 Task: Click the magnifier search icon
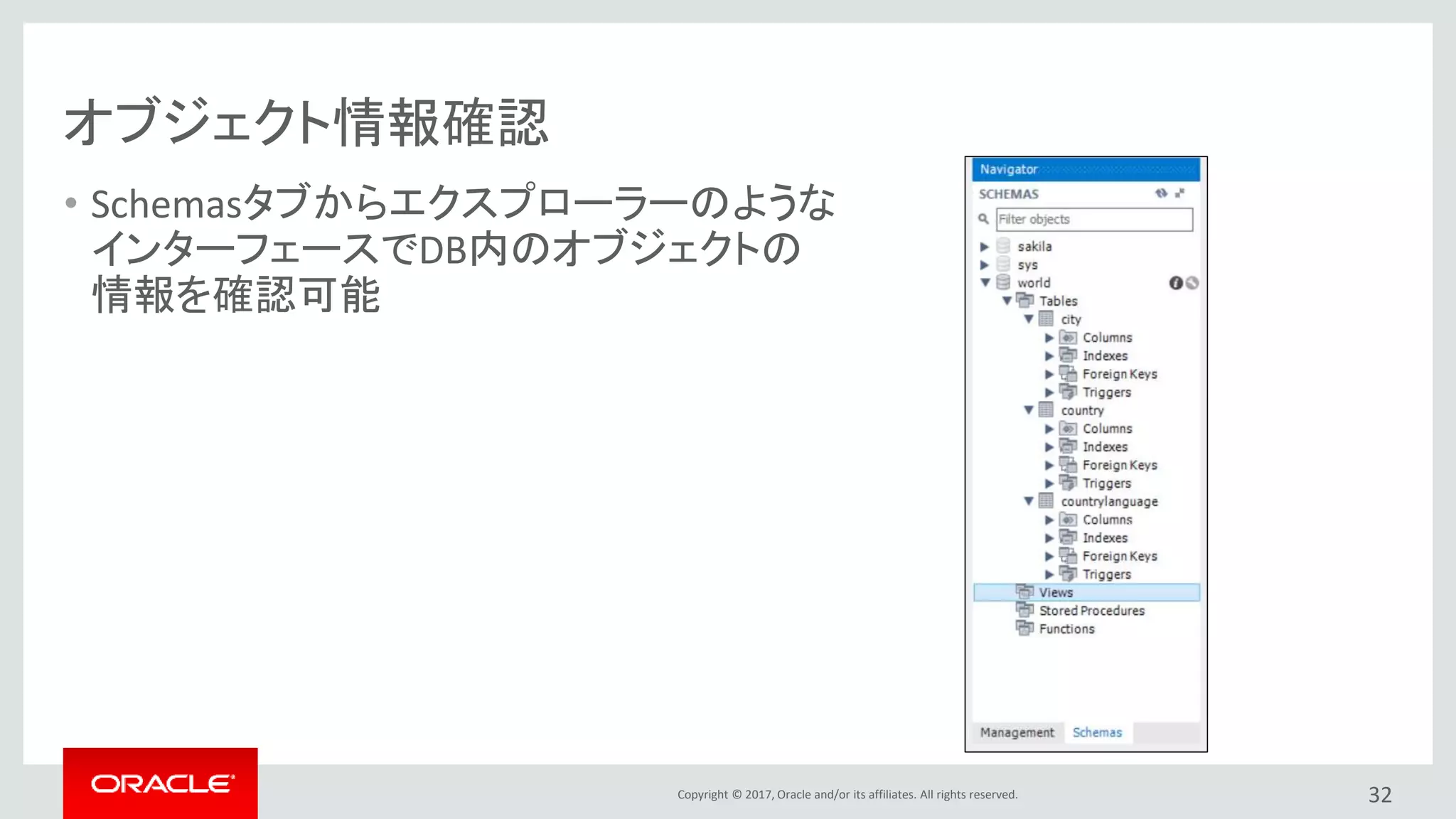point(984,219)
